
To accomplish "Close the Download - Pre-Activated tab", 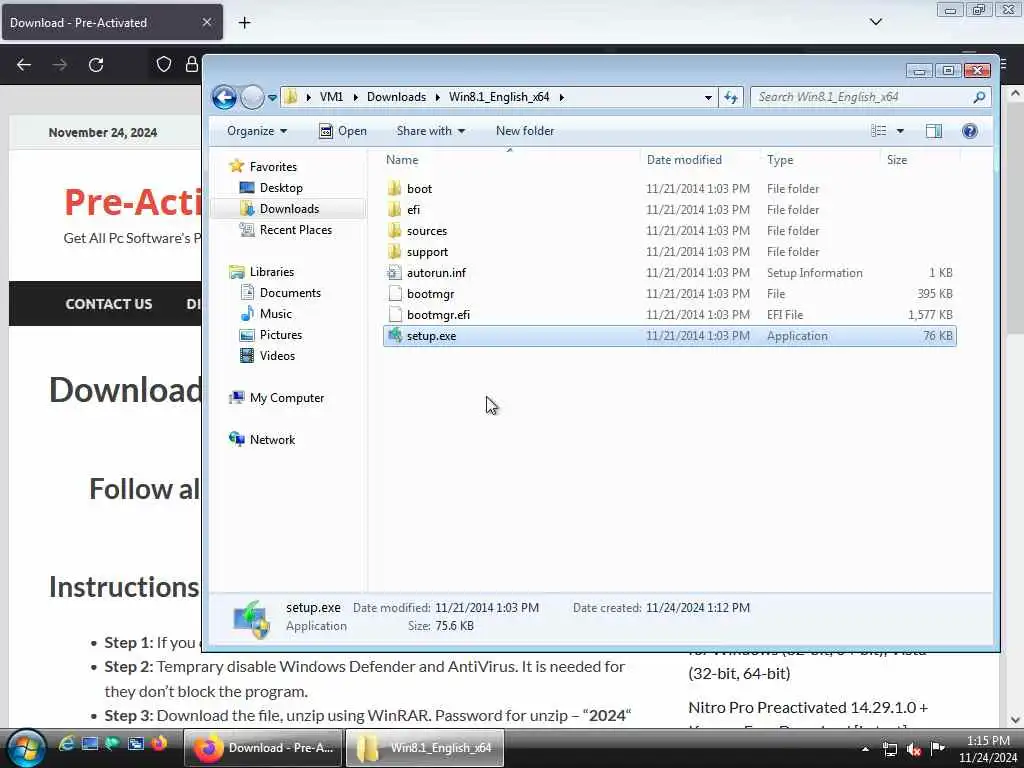I will pos(206,22).
